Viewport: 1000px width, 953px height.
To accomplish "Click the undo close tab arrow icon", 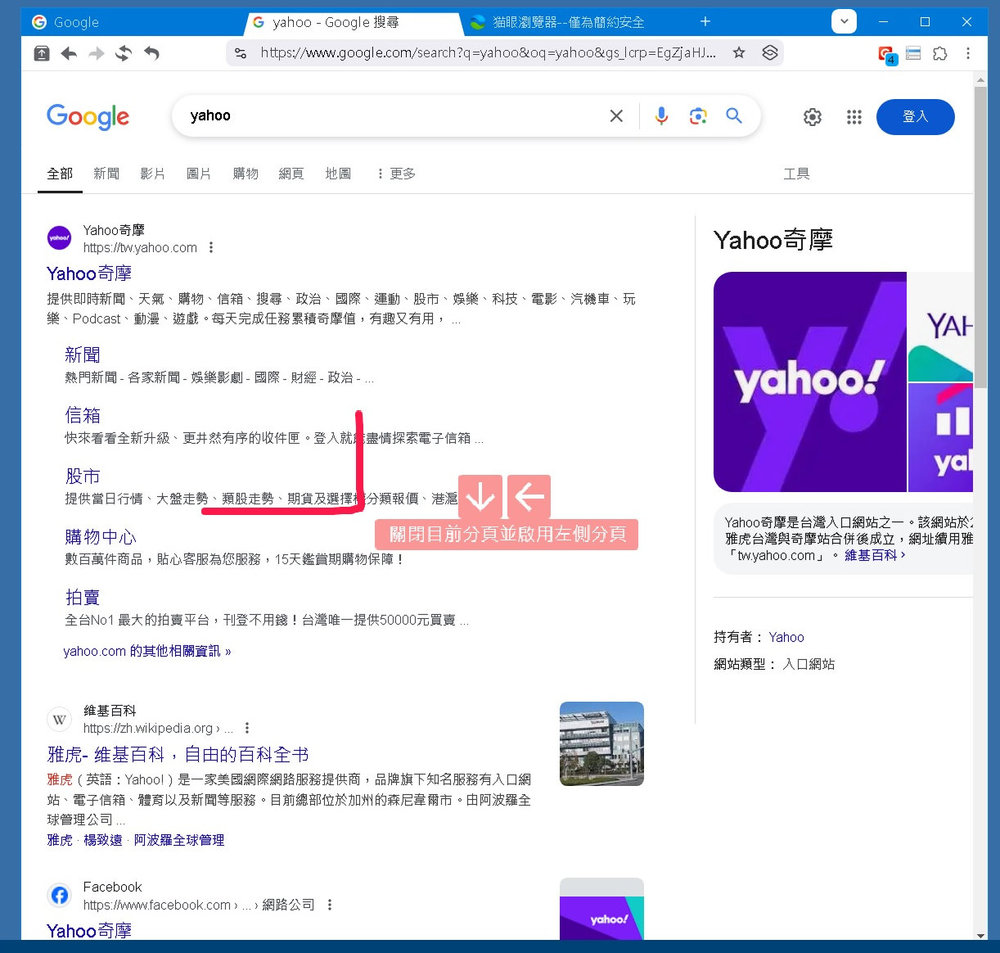I will [x=151, y=54].
